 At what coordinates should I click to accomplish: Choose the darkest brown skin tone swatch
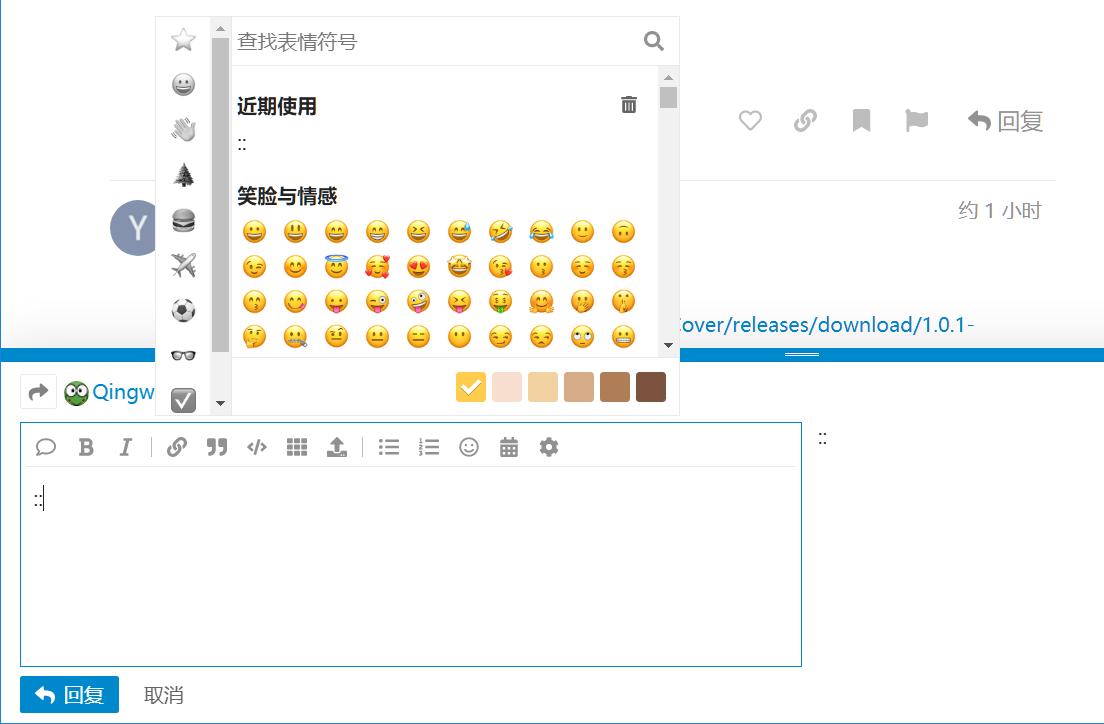pos(651,387)
